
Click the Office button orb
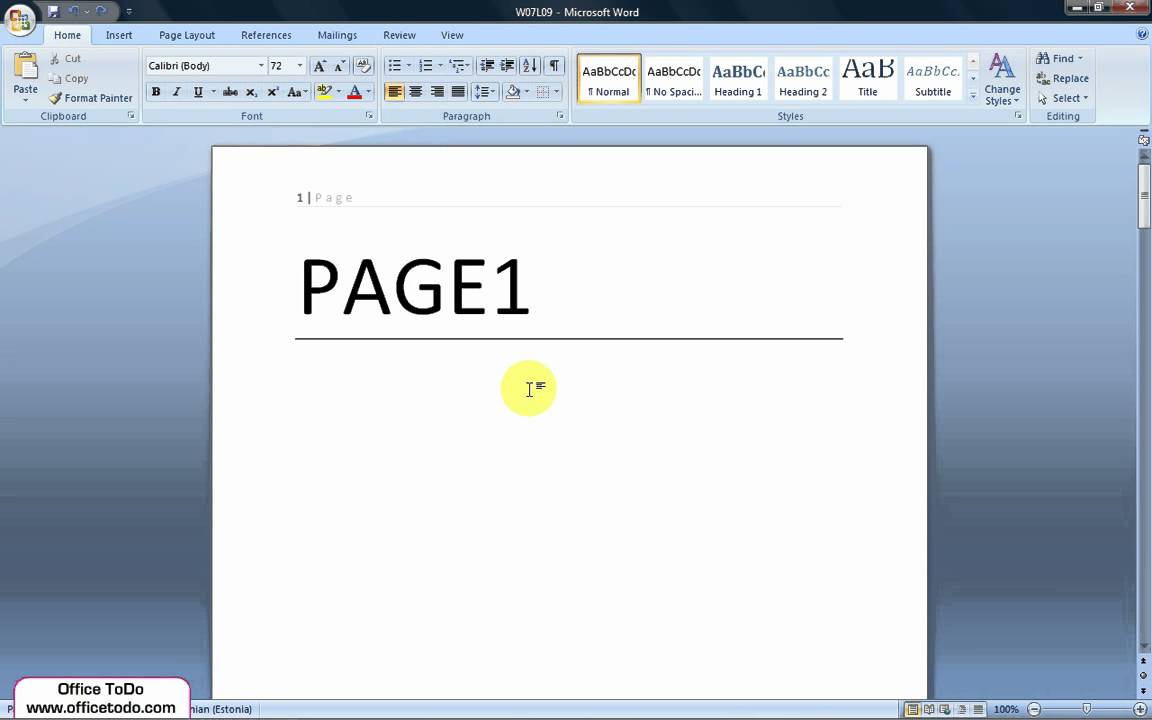tap(18, 19)
